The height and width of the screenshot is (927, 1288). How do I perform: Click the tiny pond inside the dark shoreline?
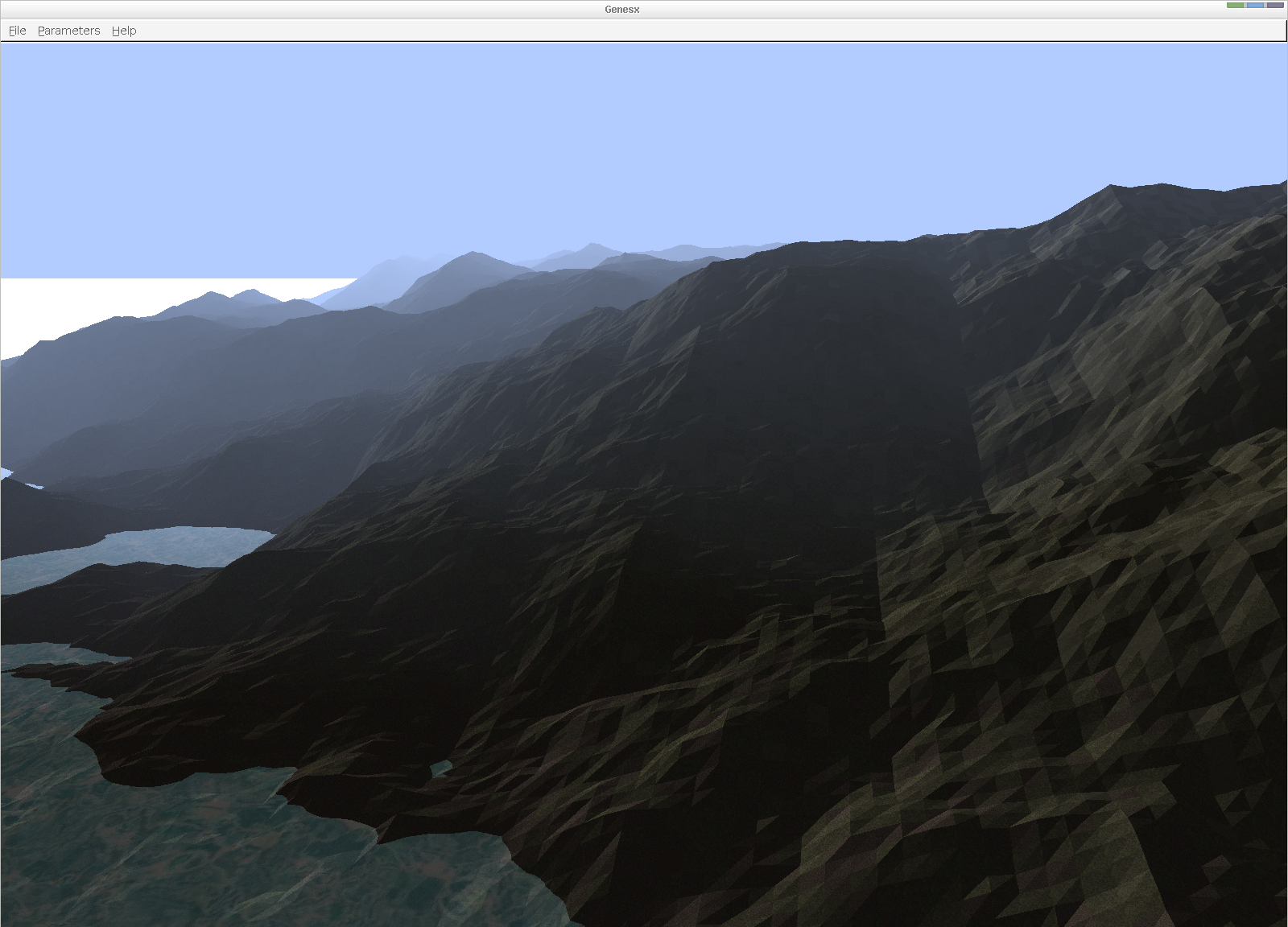click(x=441, y=768)
